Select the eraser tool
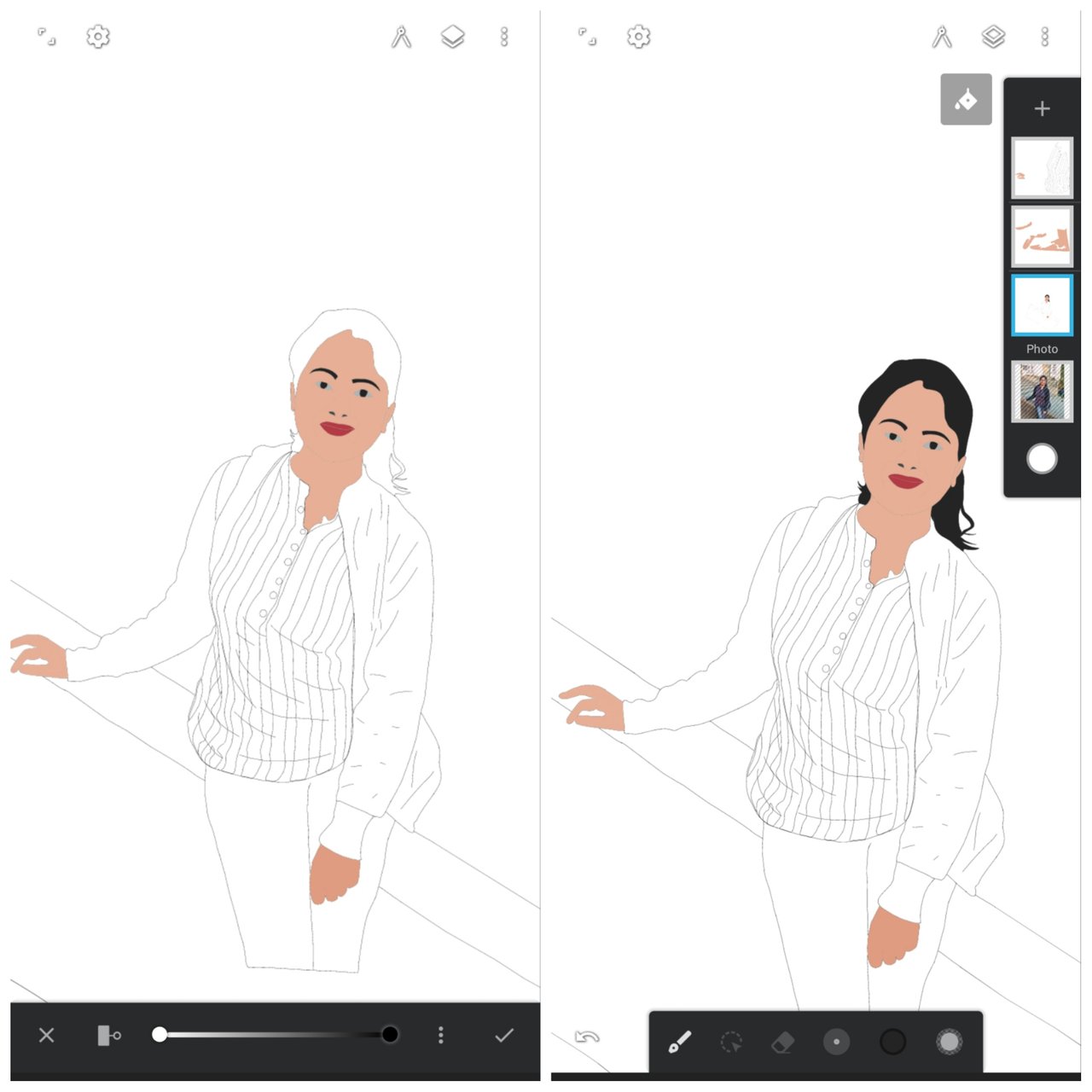The image size is (1092, 1092). [x=782, y=1042]
